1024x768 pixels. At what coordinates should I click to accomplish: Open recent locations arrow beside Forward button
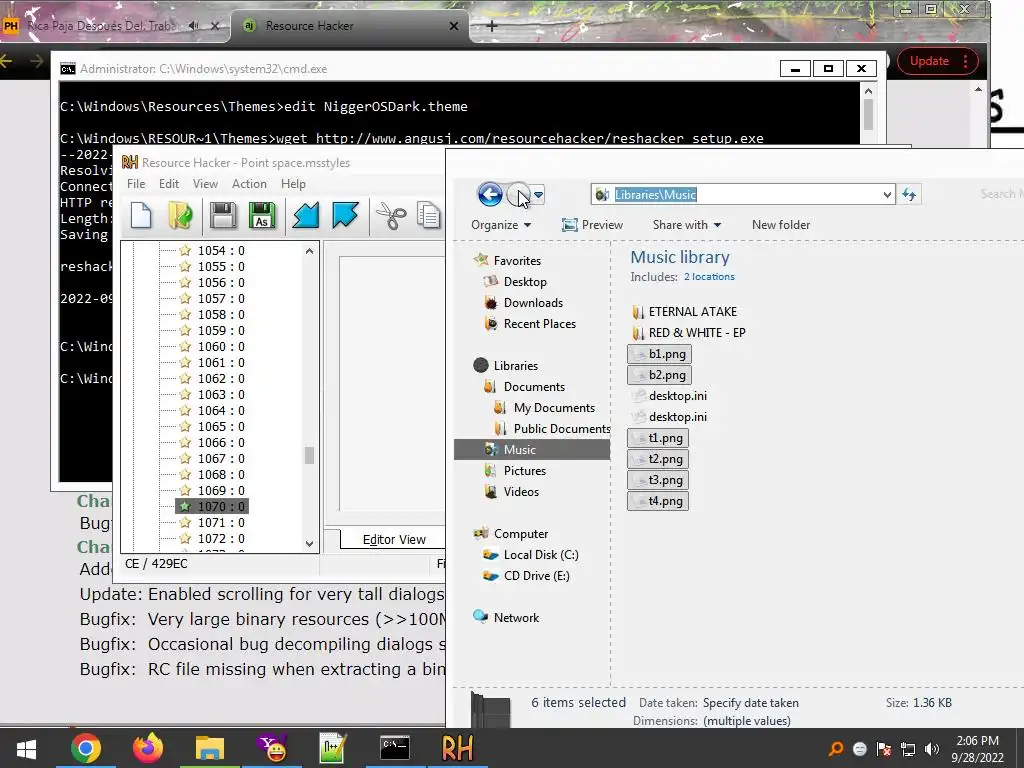point(539,195)
